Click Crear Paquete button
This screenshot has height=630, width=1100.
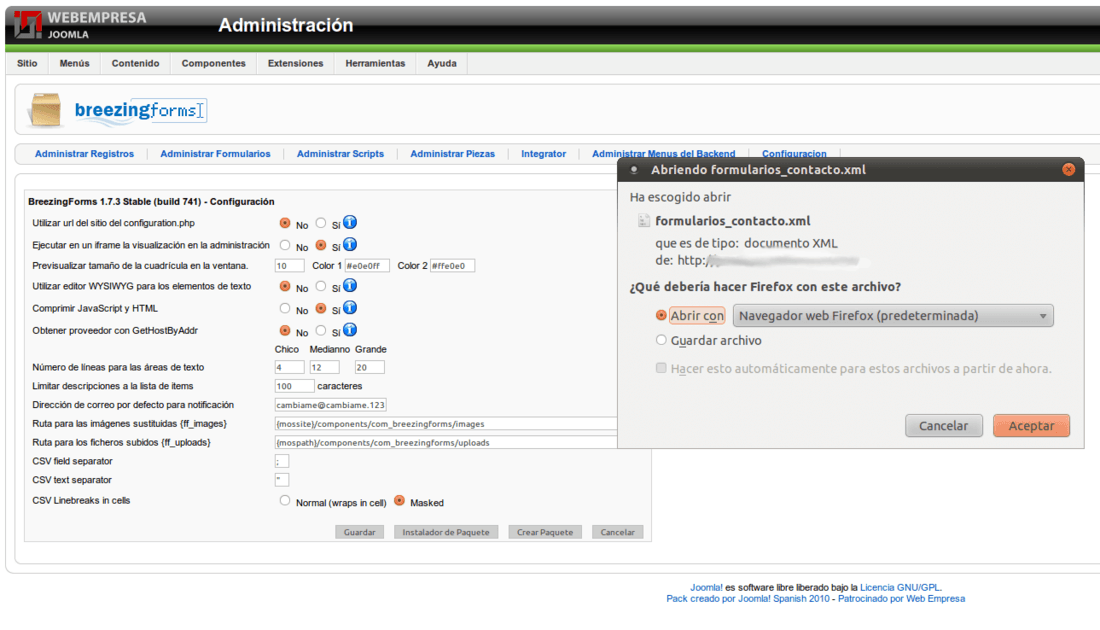(545, 532)
